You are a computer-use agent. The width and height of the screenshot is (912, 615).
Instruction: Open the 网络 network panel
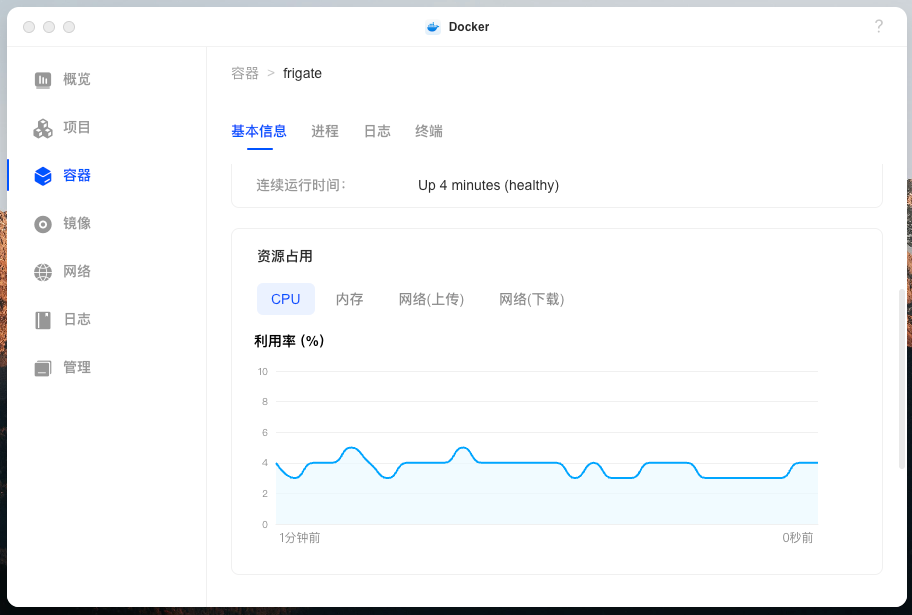coord(62,271)
